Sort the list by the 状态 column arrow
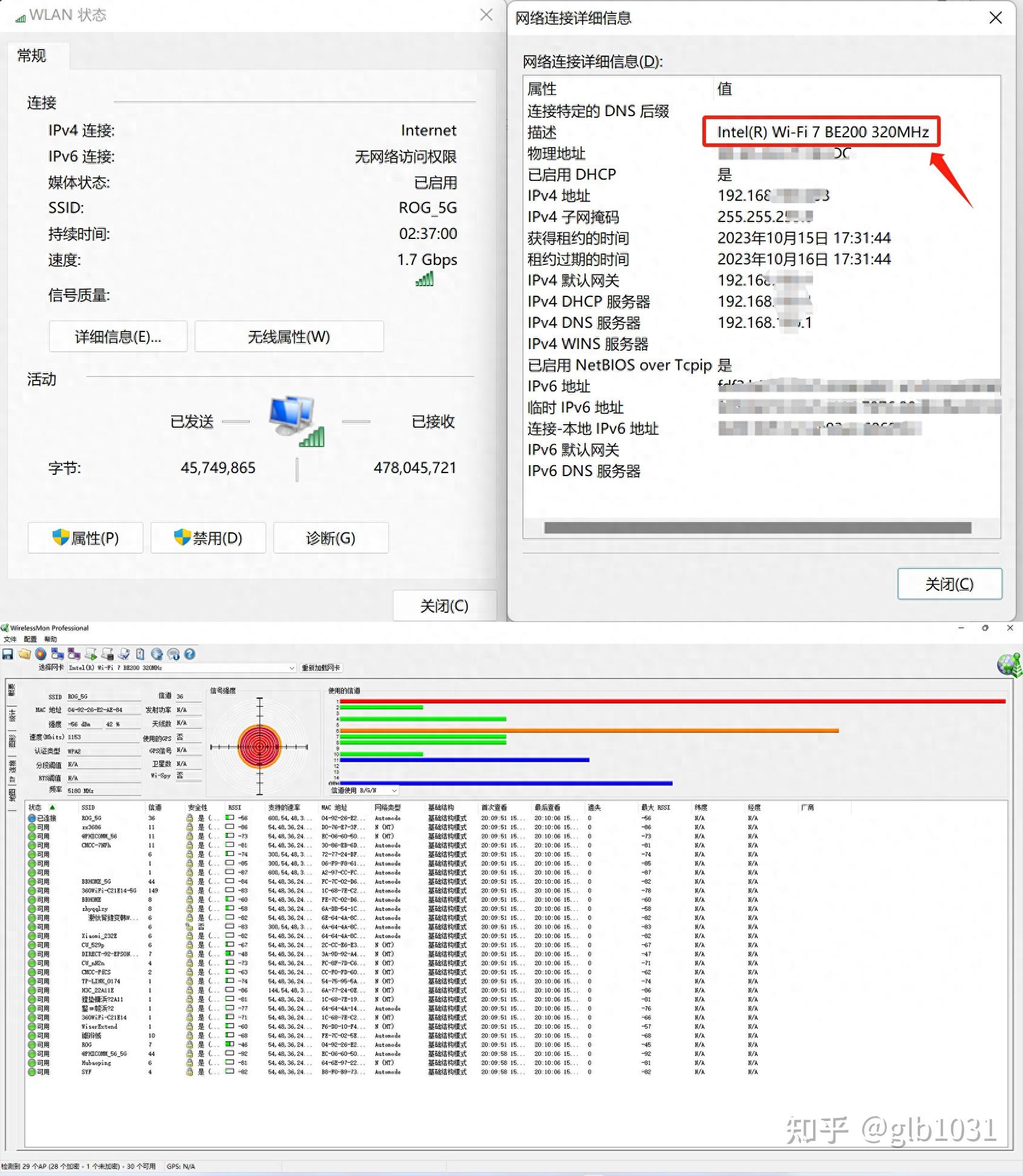The height and width of the screenshot is (1176, 1023). 53,808
